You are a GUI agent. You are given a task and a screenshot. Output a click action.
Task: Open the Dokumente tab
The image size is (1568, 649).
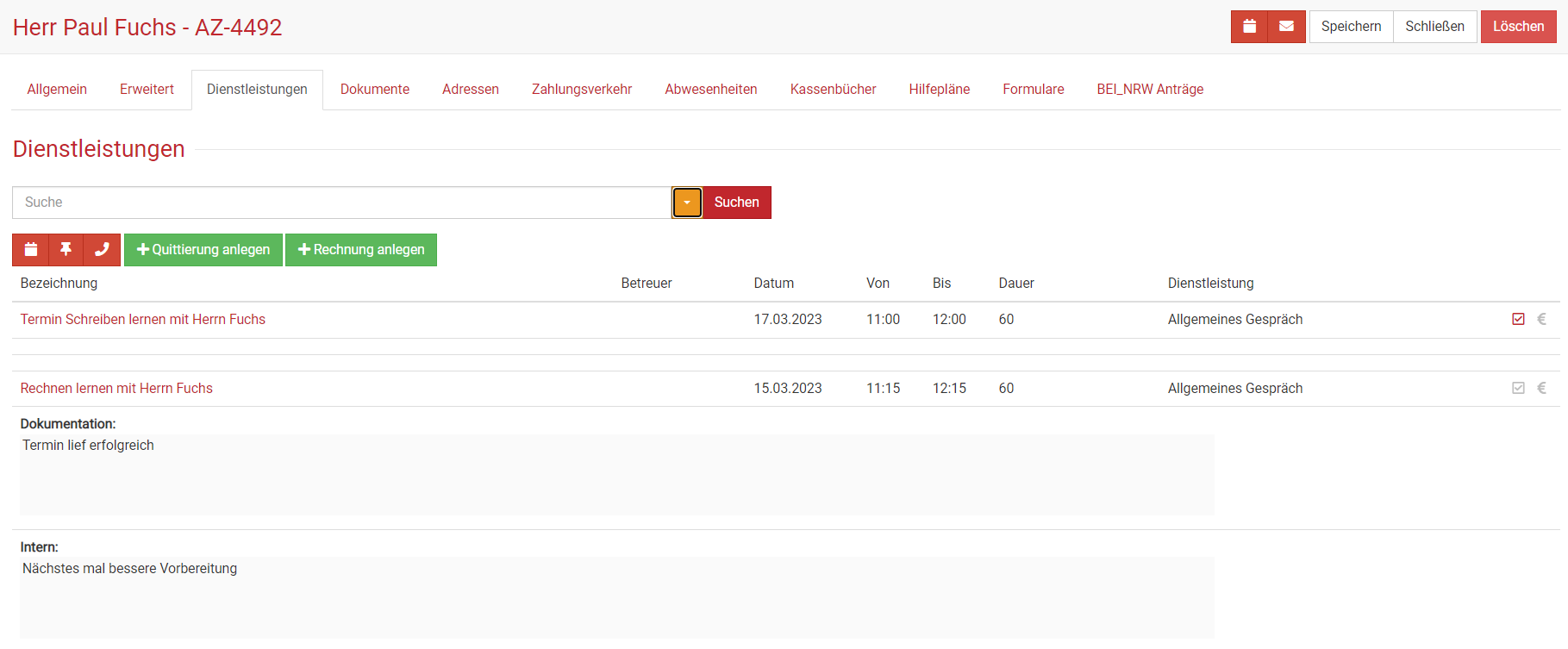(374, 90)
